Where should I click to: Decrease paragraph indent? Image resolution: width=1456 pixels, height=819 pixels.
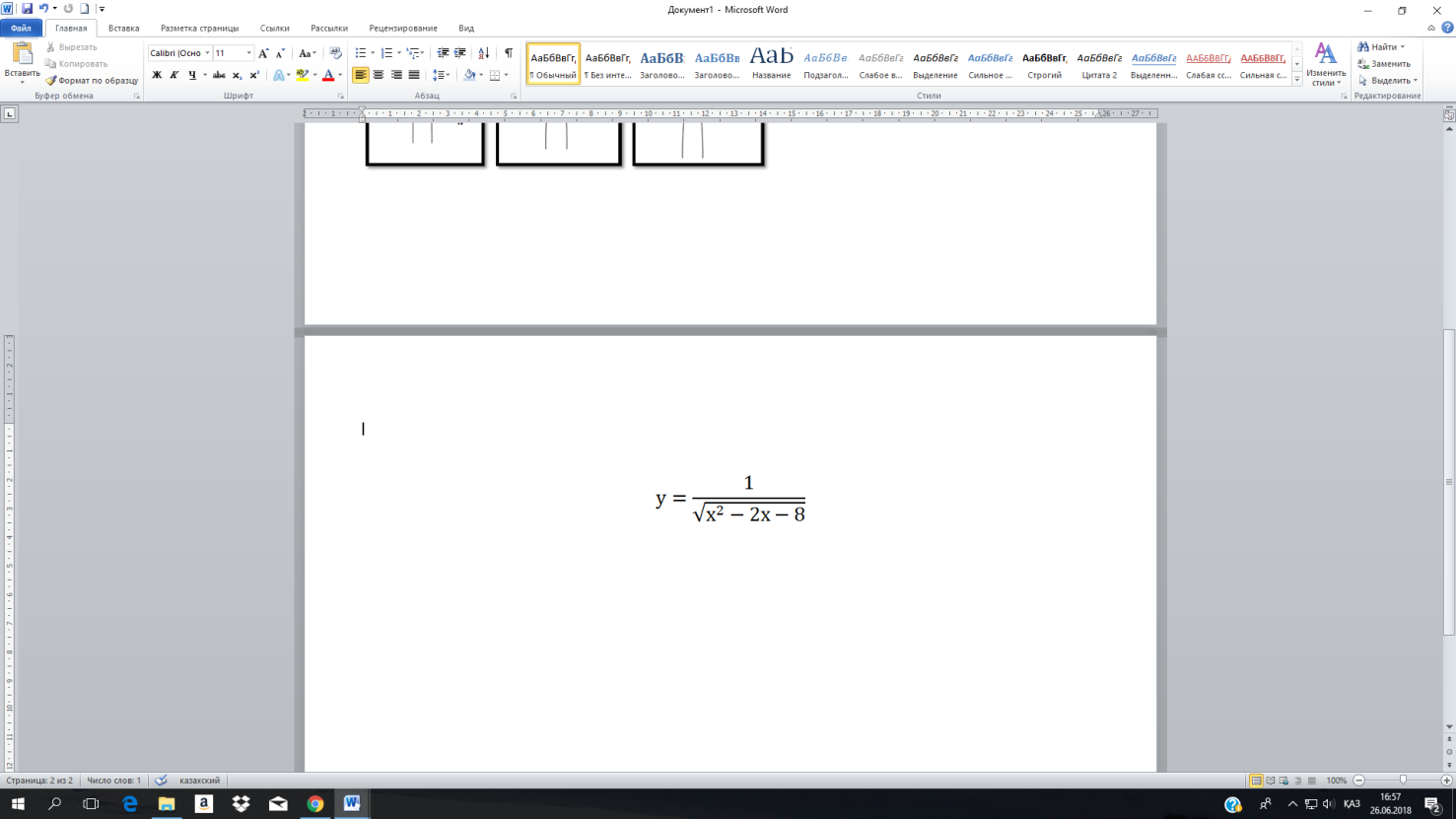tap(443, 53)
